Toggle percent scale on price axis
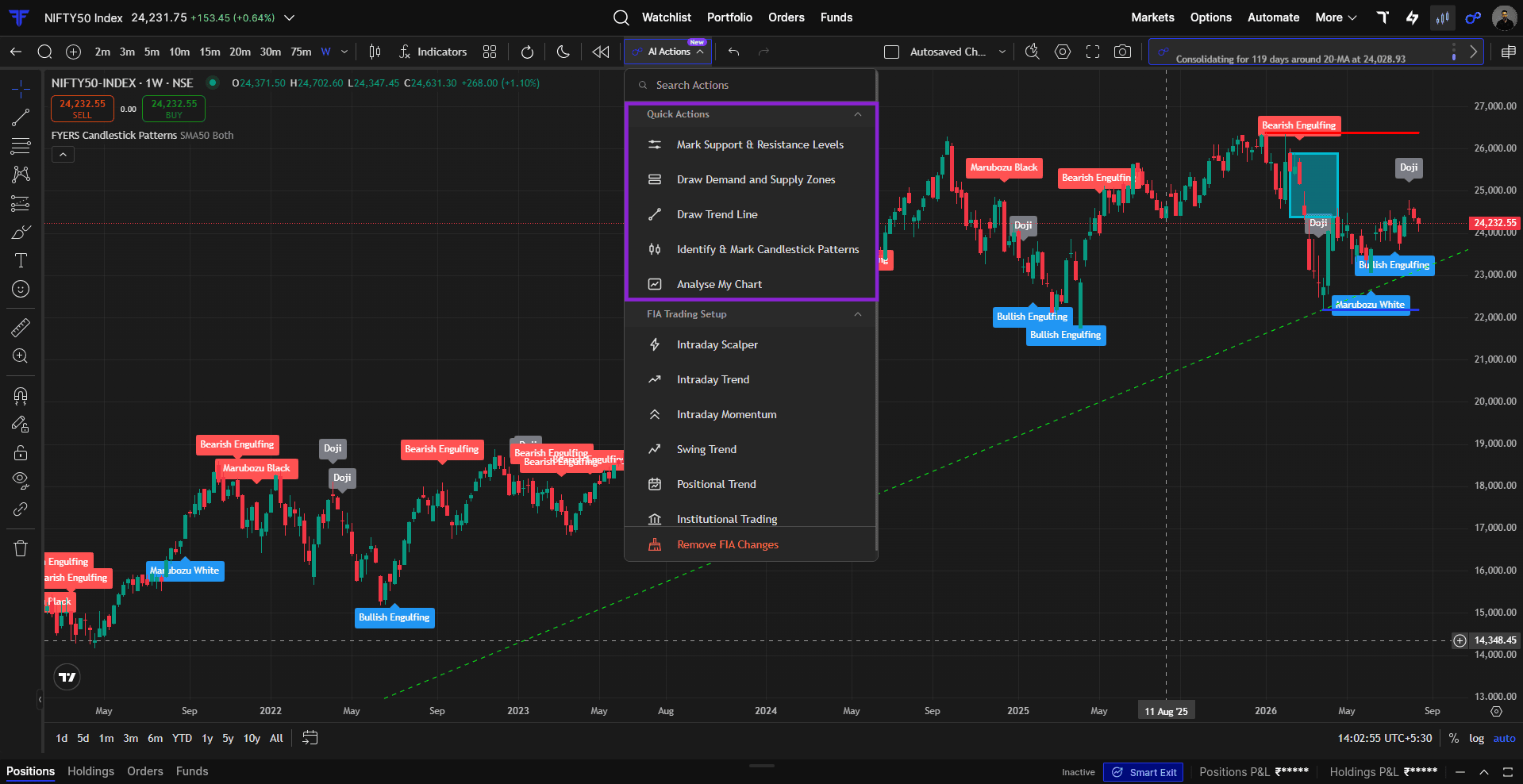The width and height of the screenshot is (1523, 784). point(1454,738)
